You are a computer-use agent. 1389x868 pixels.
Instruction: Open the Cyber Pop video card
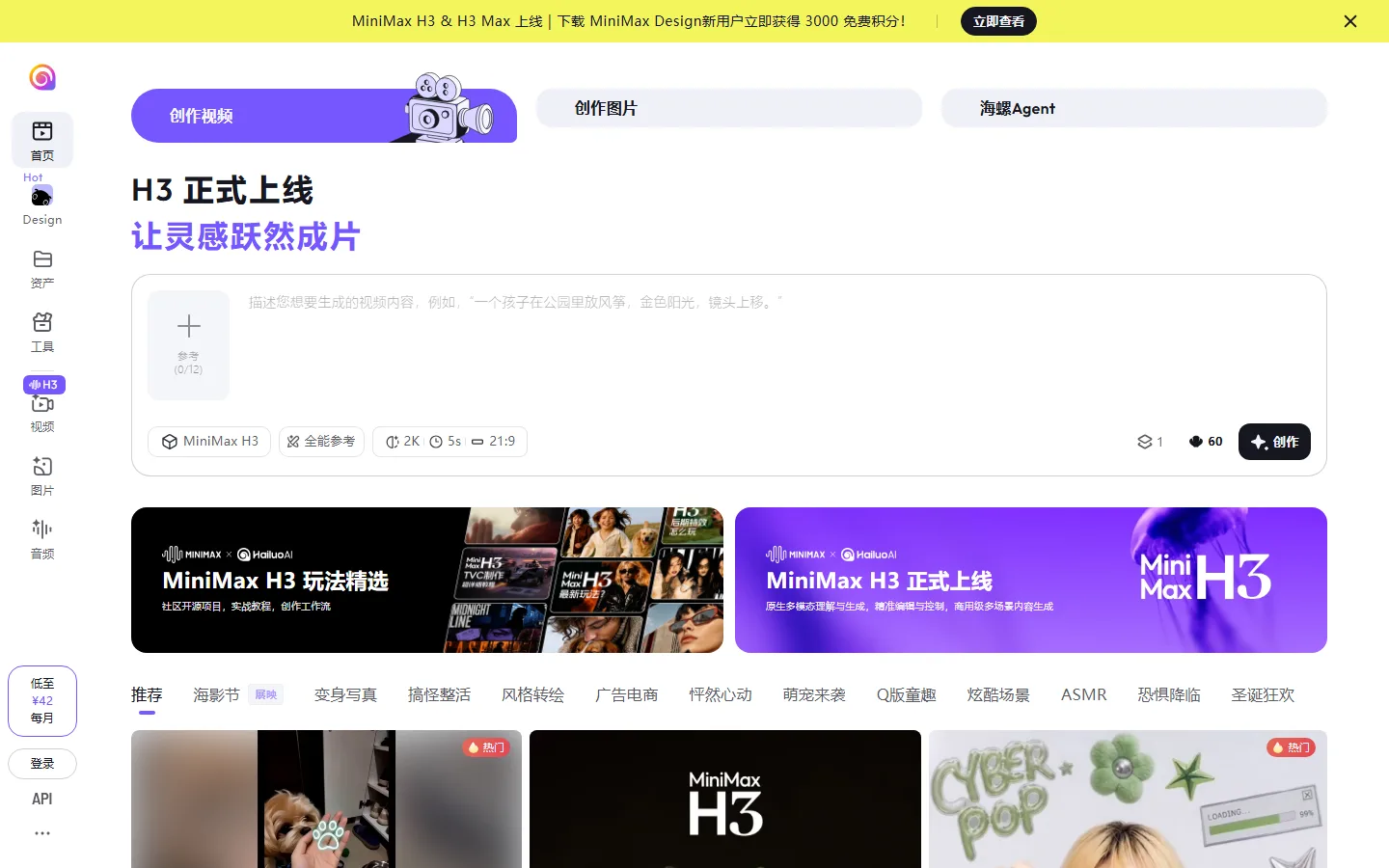coord(1128,799)
